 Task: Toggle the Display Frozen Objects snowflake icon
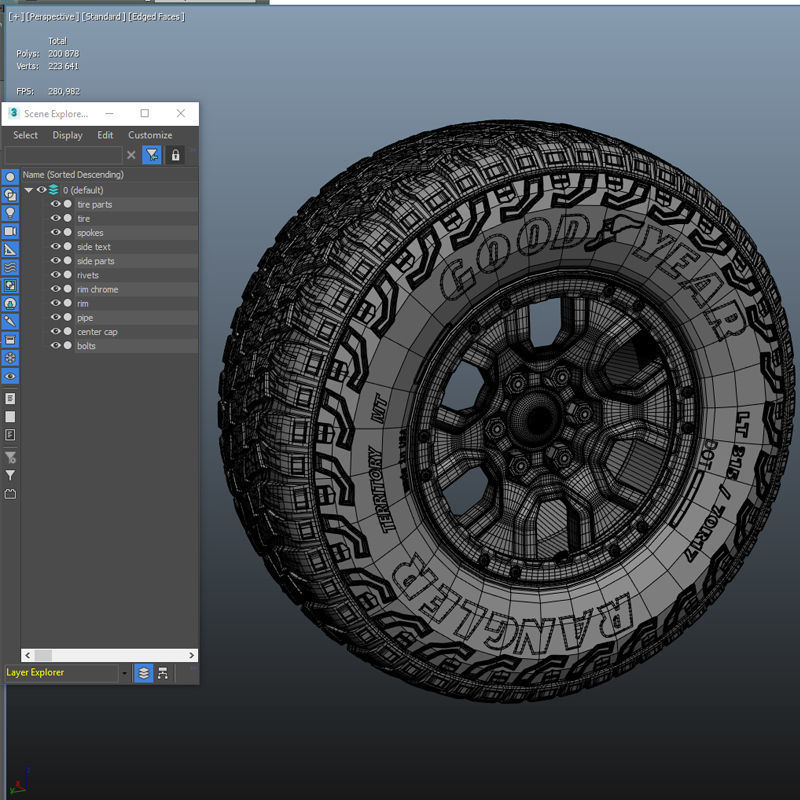pos(10,358)
